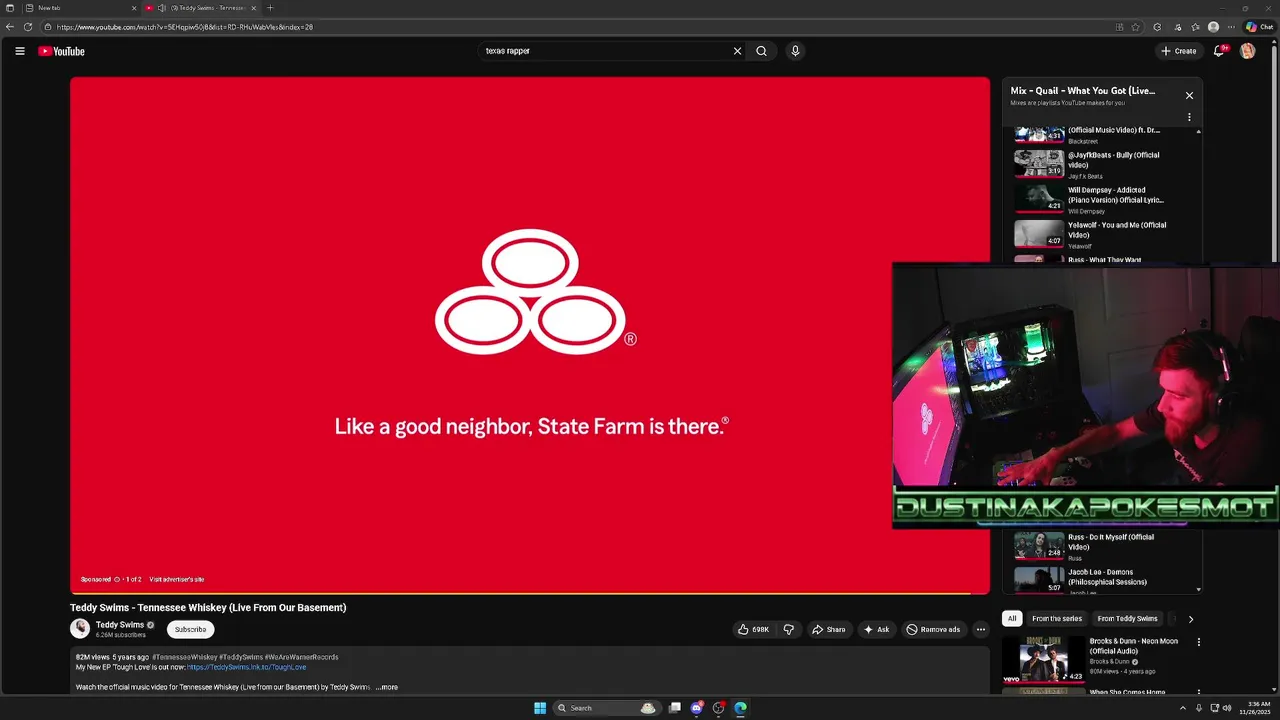Click the Ask button
Screen dimensions: 1280x720
pos(876,629)
